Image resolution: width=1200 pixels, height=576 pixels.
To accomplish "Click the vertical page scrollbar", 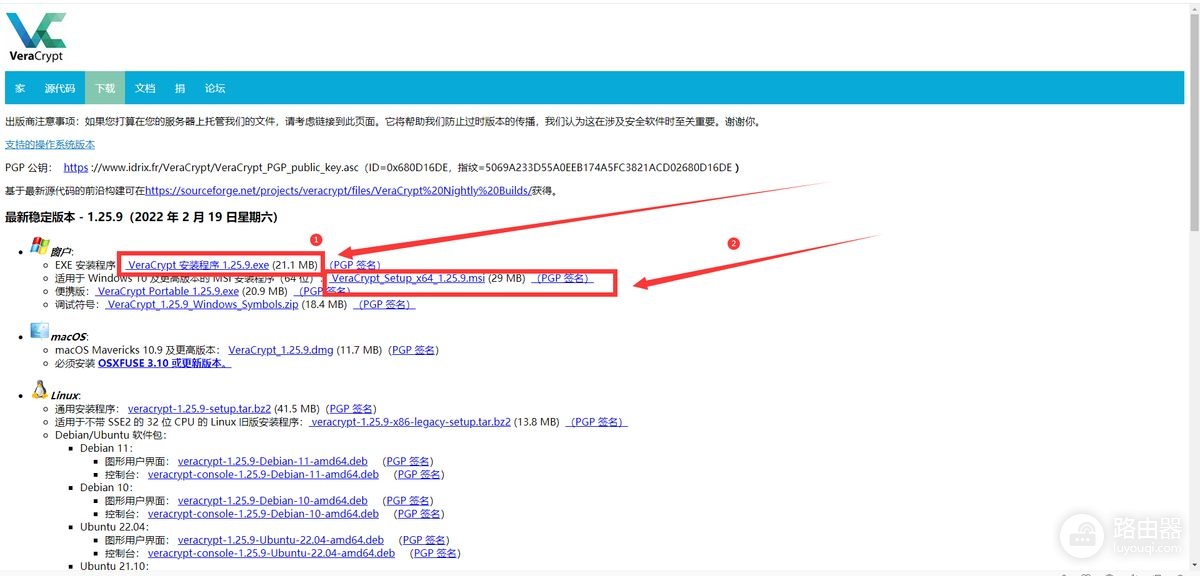I will tap(1193, 288).
